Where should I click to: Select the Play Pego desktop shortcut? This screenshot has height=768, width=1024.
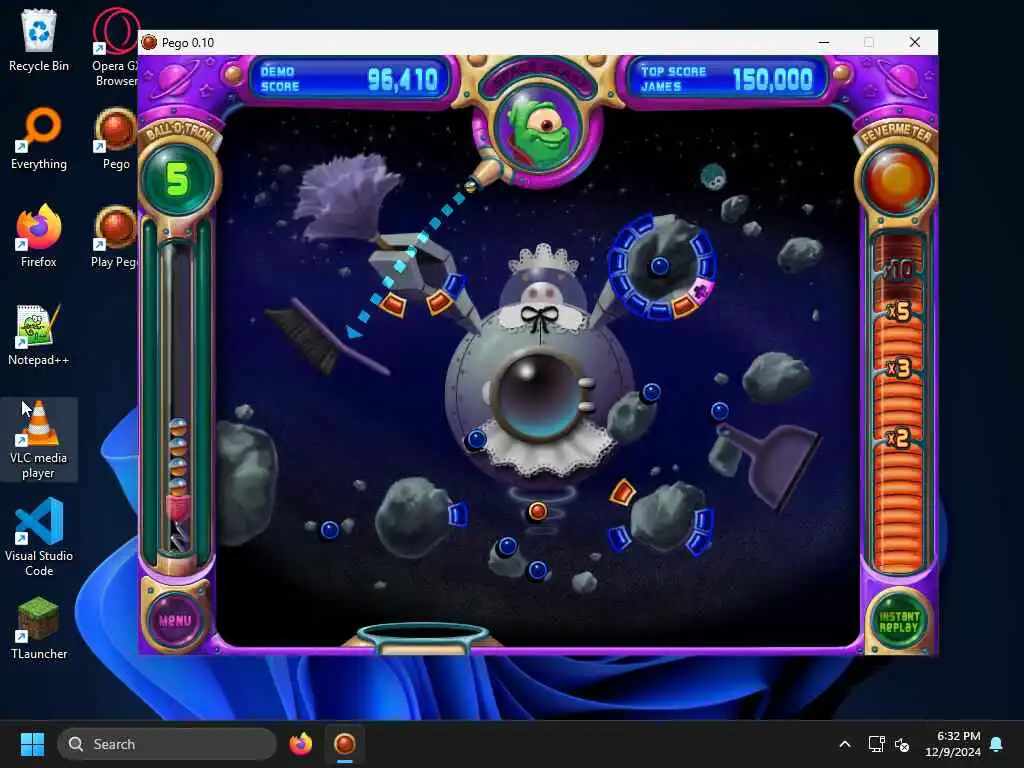point(115,236)
